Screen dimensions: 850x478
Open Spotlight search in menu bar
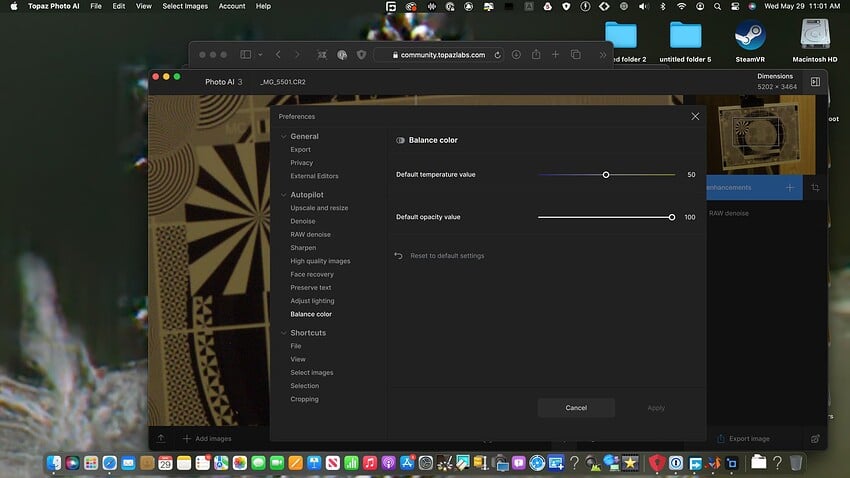pyautogui.click(x=717, y=7)
